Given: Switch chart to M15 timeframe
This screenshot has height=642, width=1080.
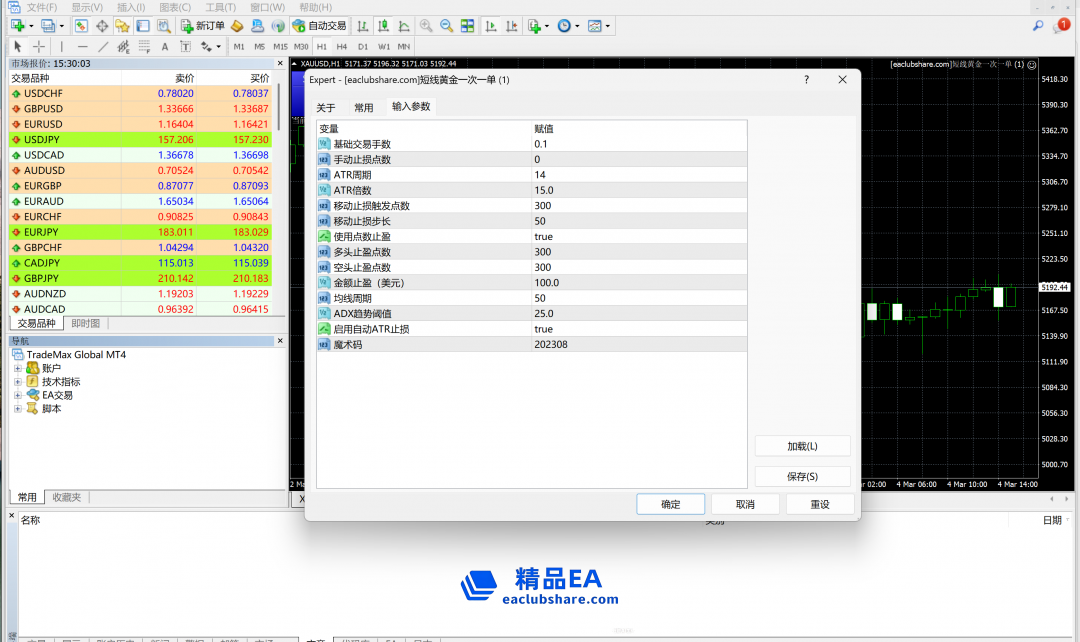Looking at the screenshot, I should click(280, 46).
